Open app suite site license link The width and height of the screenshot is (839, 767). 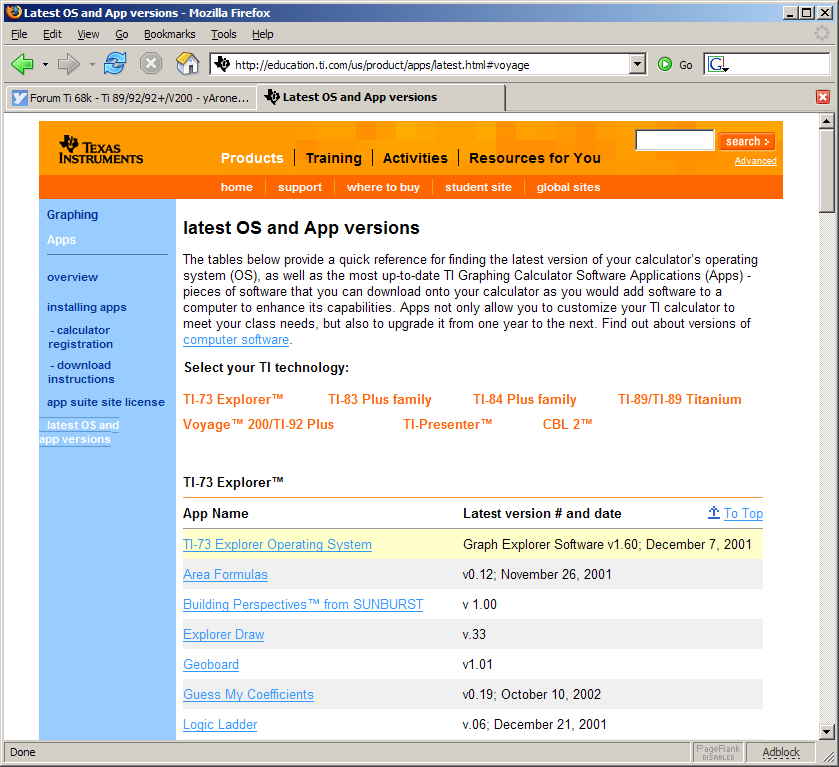coord(105,402)
